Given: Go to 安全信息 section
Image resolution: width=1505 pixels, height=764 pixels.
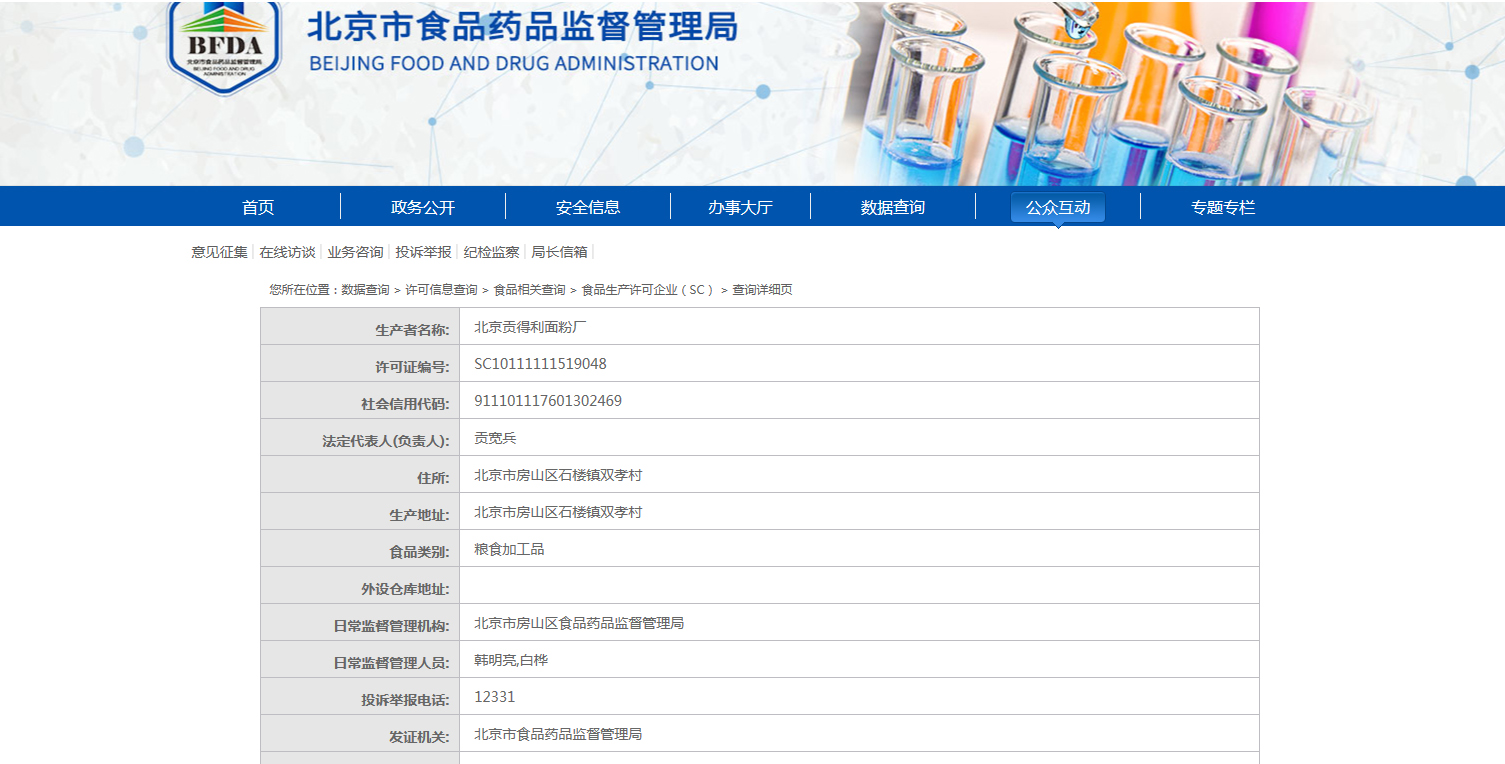Looking at the screenshot, I should (x=588, y=207).
